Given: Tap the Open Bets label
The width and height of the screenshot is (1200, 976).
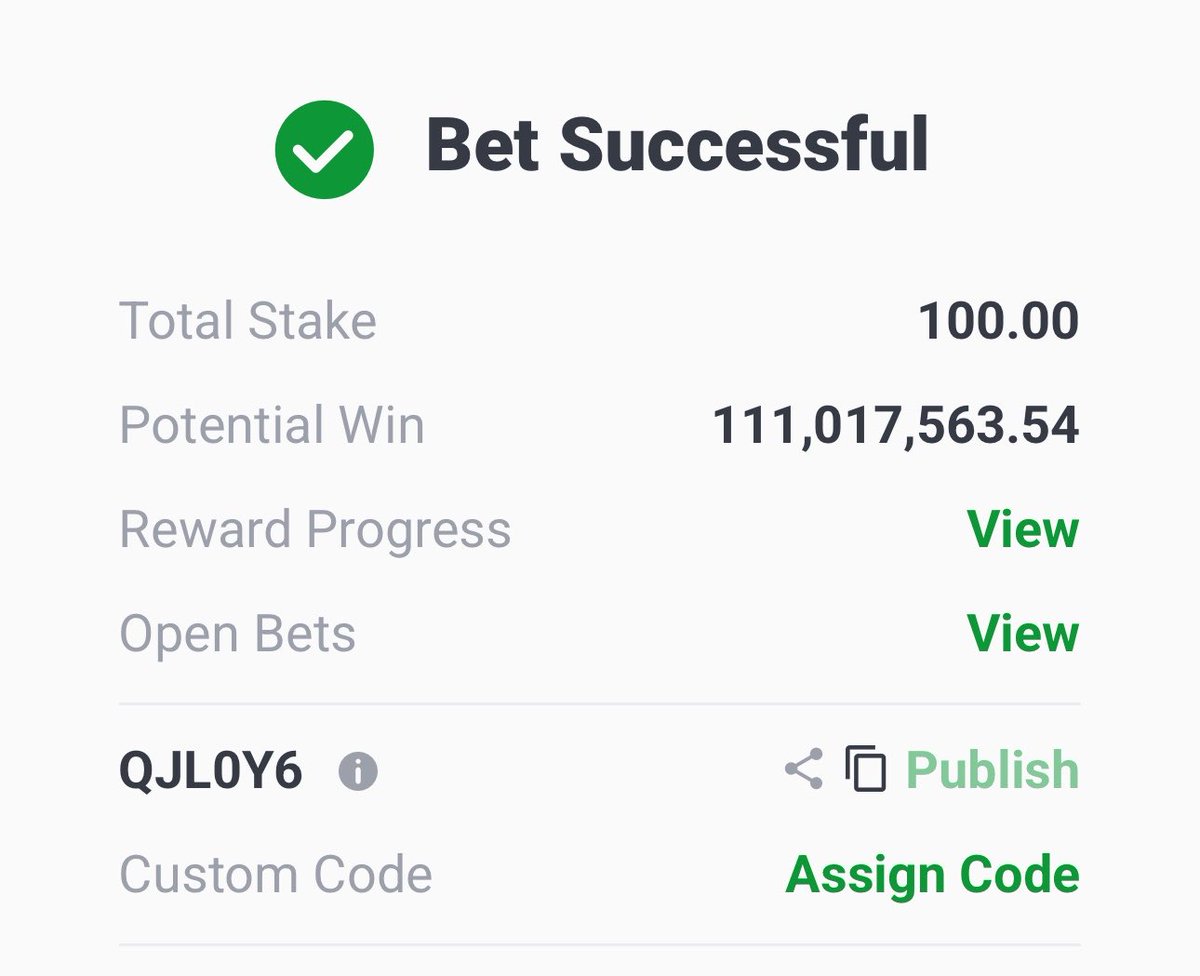Looking at the screenshot, I should pyautogui.click(x=237, y=634).
